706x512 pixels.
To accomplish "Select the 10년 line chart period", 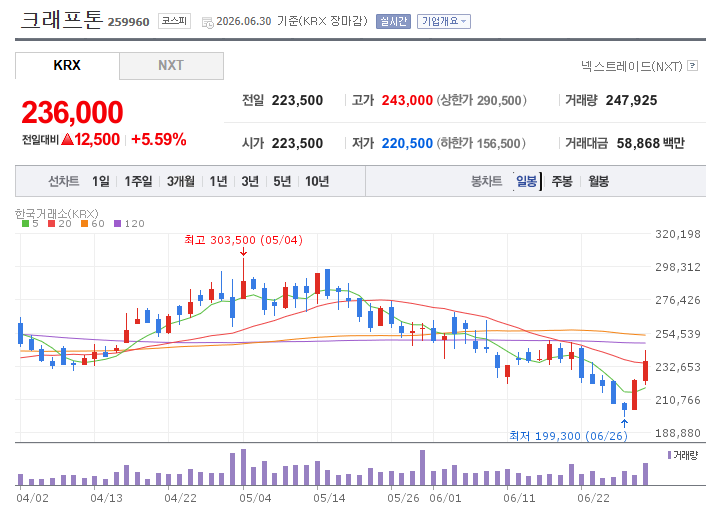I will [x=317, y=181].
